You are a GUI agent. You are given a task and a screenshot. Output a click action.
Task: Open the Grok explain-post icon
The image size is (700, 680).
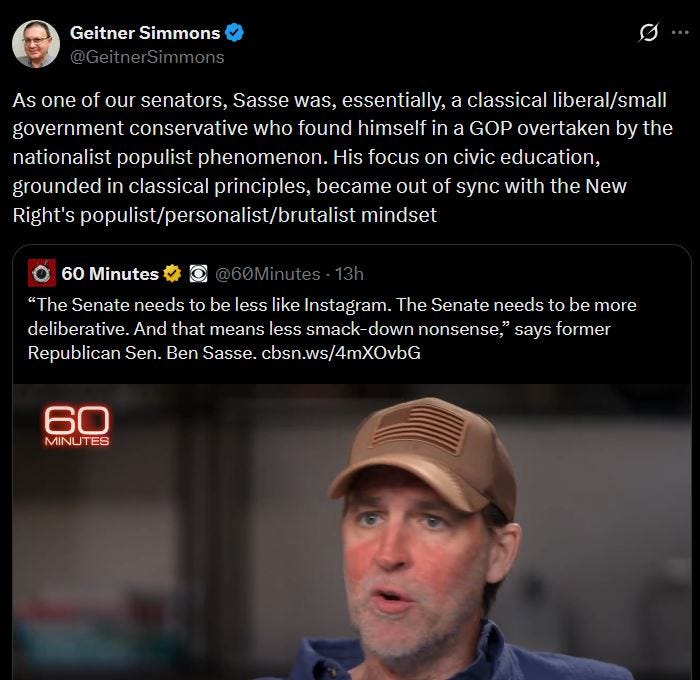tap(648, 33)
